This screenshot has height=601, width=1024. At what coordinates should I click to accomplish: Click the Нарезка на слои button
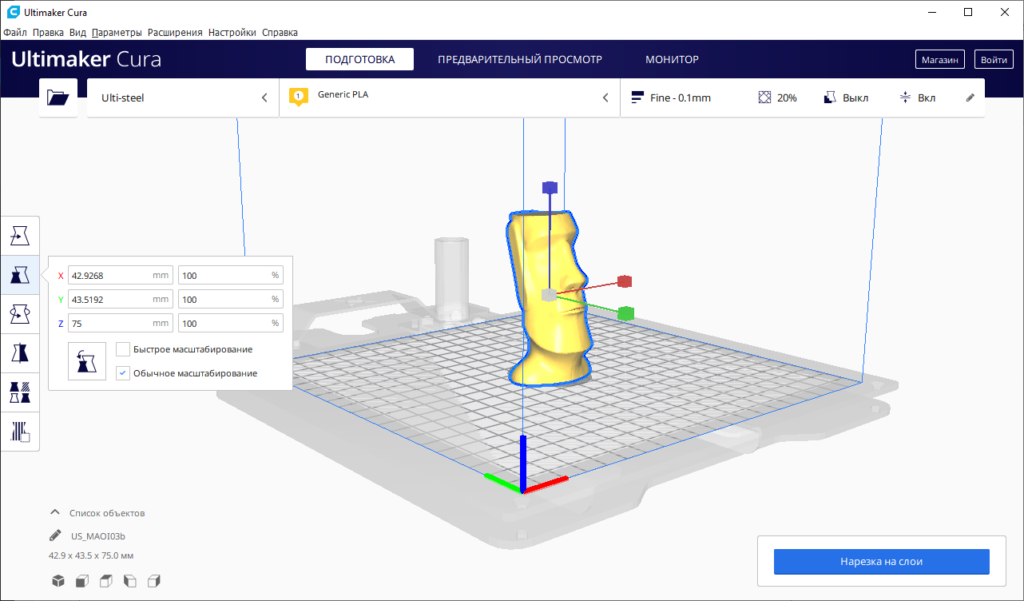click(881, 562)
